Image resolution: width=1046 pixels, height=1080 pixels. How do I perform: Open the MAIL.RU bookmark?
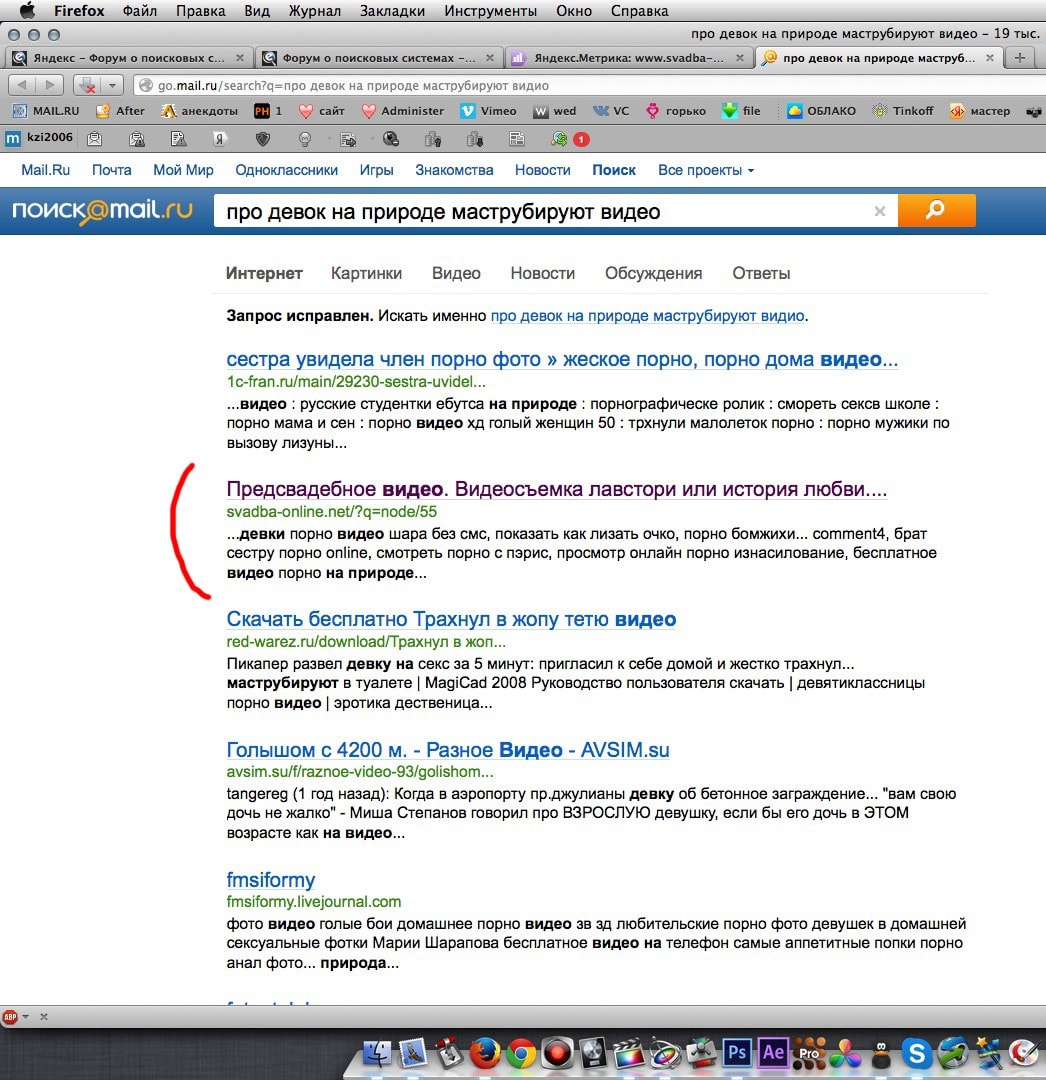click(47, 111)
